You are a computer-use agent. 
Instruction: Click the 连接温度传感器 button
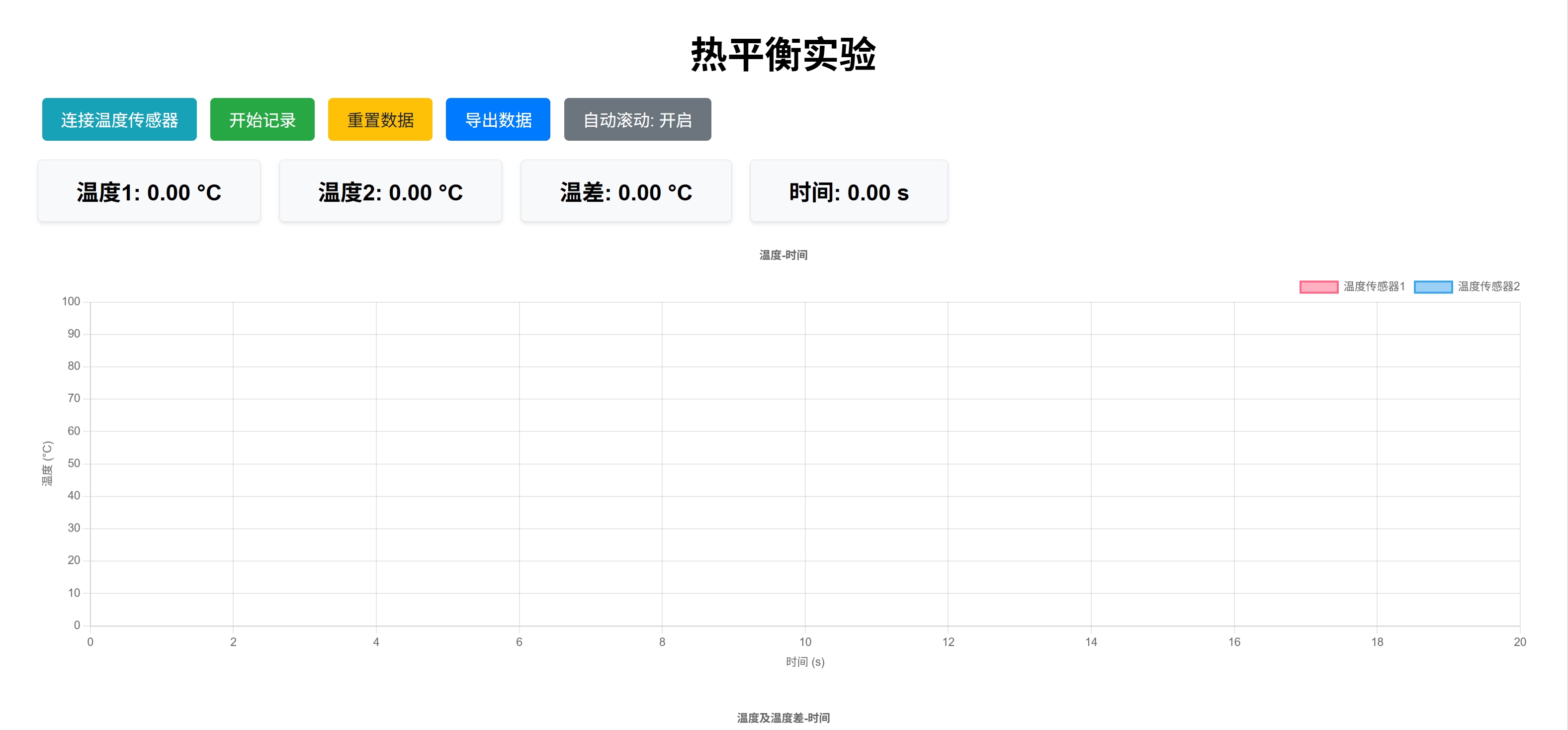pyautogui.click(x=119, y=119)
